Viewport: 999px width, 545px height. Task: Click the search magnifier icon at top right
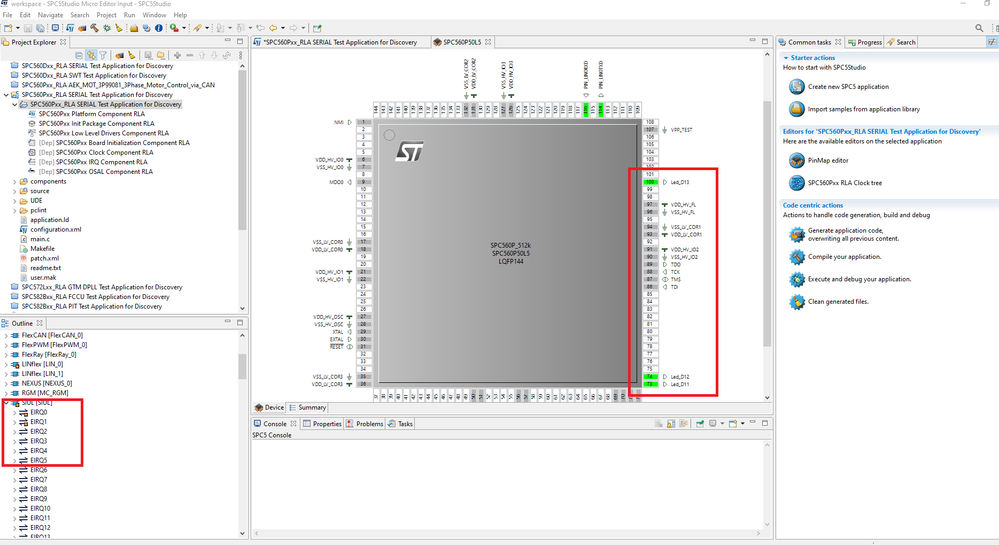[979, 28]
